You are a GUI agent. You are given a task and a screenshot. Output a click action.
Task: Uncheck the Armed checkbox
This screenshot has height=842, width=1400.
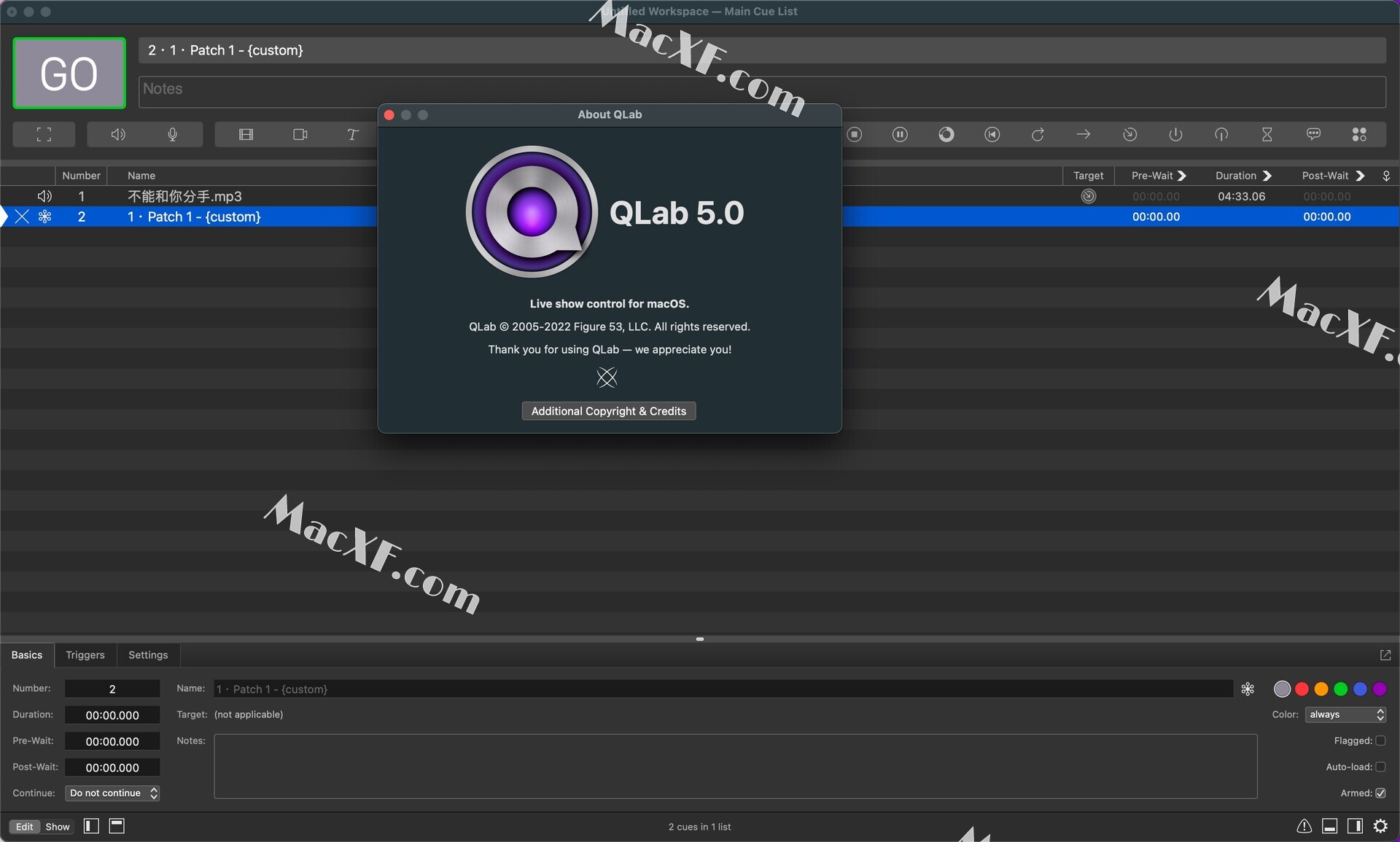[1380, 793]
